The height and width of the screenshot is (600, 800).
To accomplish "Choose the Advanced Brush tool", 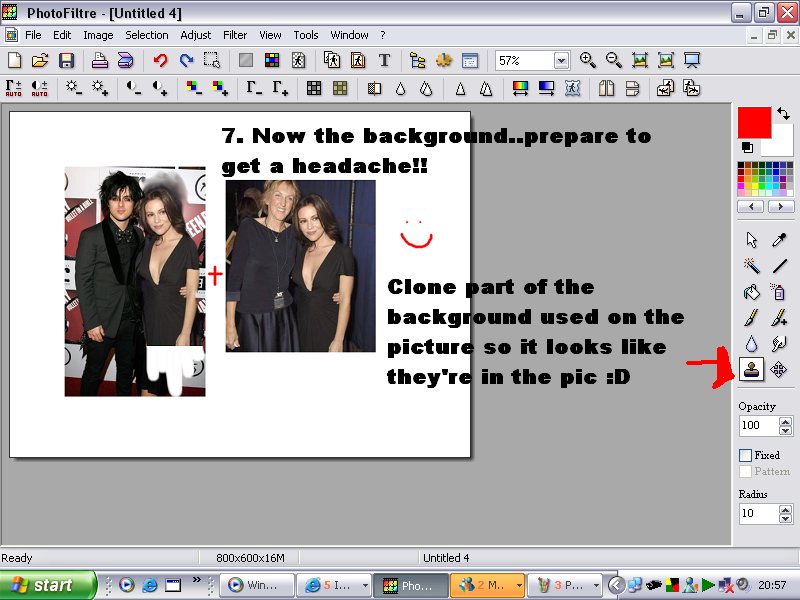I will (x=779, y=318).
